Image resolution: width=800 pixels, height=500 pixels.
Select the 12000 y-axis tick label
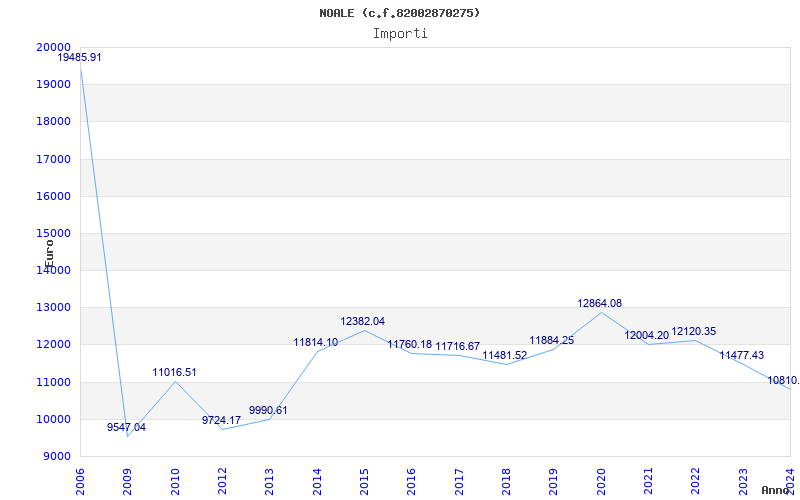pyautogui.click(x=54, y=345)
